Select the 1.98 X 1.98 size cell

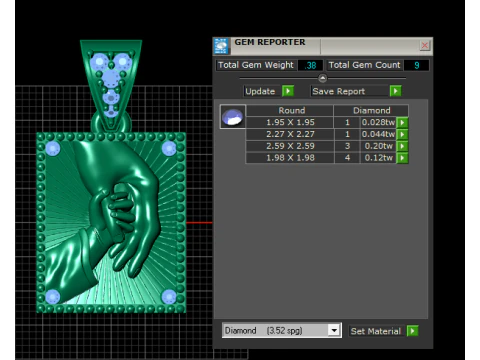(290, 158)
